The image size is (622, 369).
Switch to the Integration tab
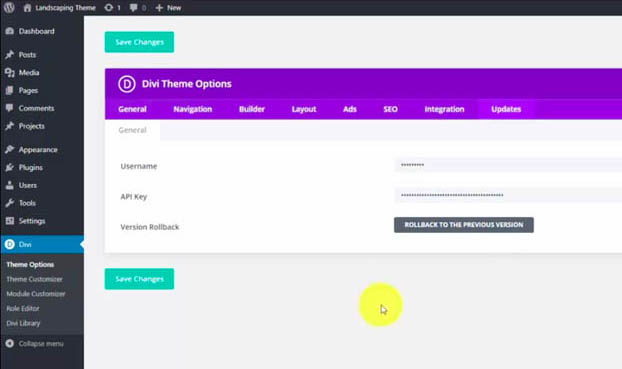(444, 109)
